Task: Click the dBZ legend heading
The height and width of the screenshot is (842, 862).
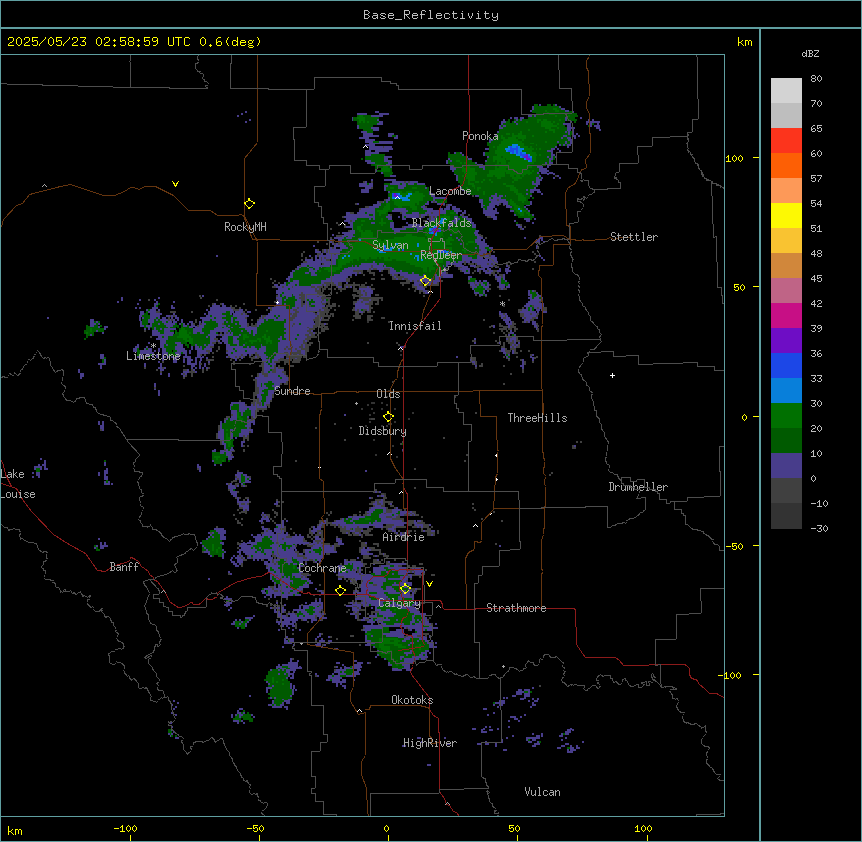Action: (810, 54)
